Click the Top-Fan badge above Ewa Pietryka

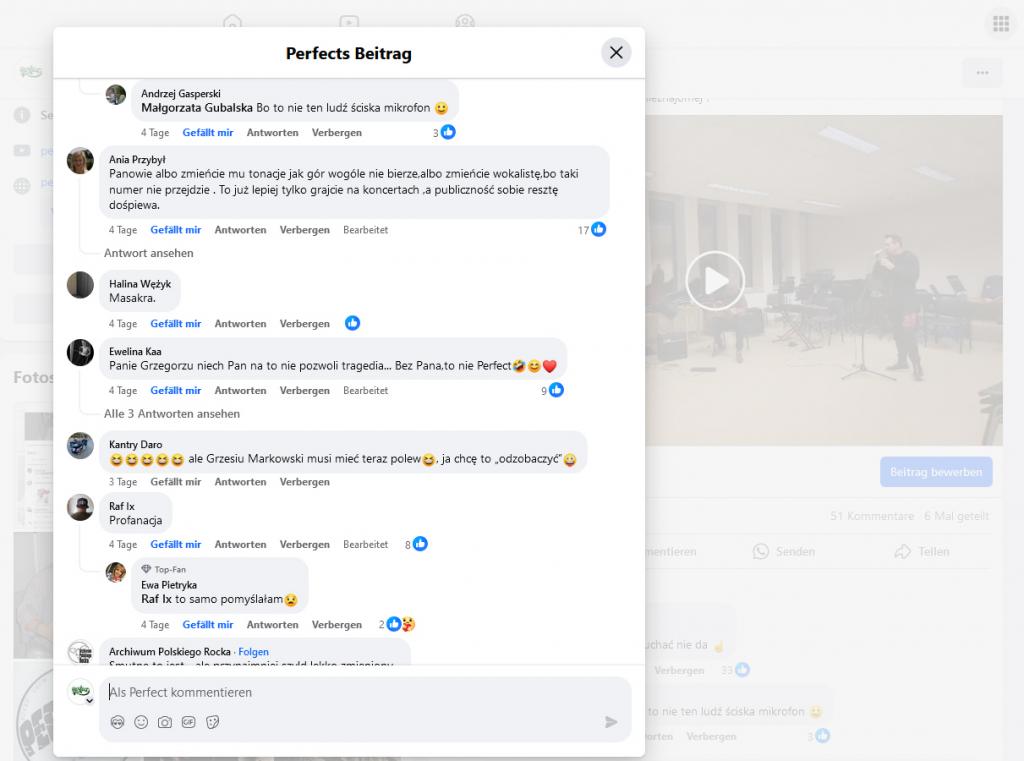[x=164, y=570]
